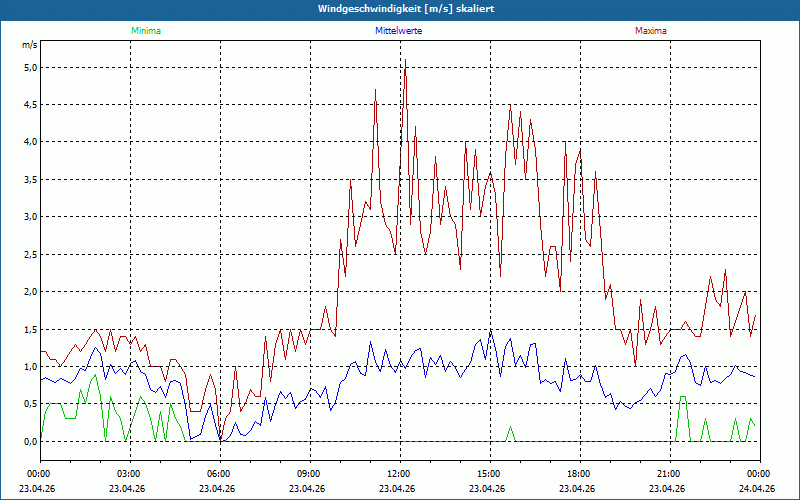The image size is (800, 500).
Task: Click the 24.04.26 date label
Action: click(757, 489)
